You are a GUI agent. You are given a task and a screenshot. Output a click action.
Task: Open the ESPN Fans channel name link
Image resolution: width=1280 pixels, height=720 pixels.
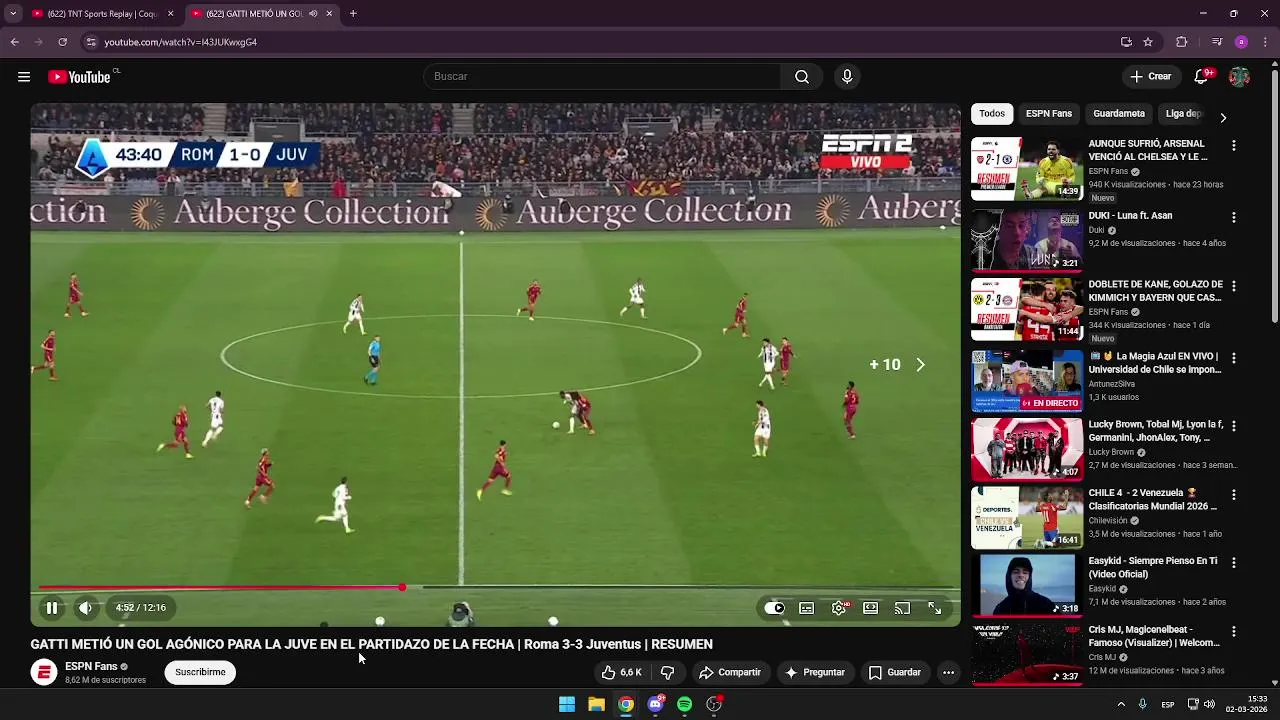91,666
